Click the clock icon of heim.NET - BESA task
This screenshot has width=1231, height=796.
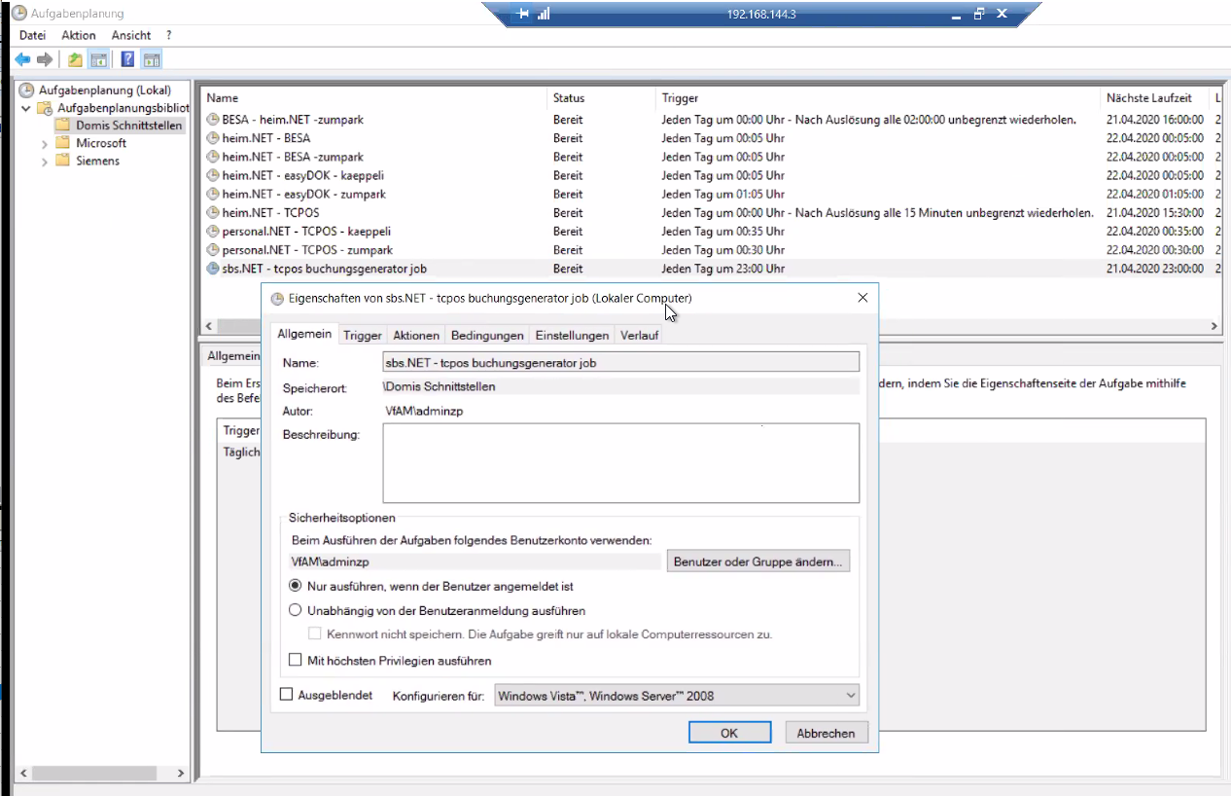pyautogui.click(x=213, y=138)
